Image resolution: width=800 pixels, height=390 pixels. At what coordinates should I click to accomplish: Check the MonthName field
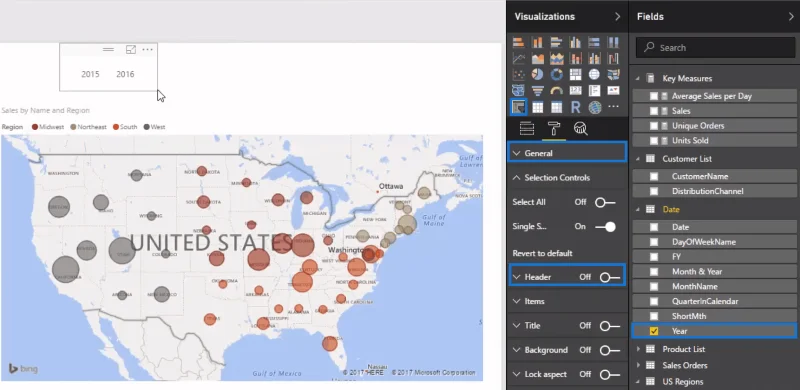[654, 287]
